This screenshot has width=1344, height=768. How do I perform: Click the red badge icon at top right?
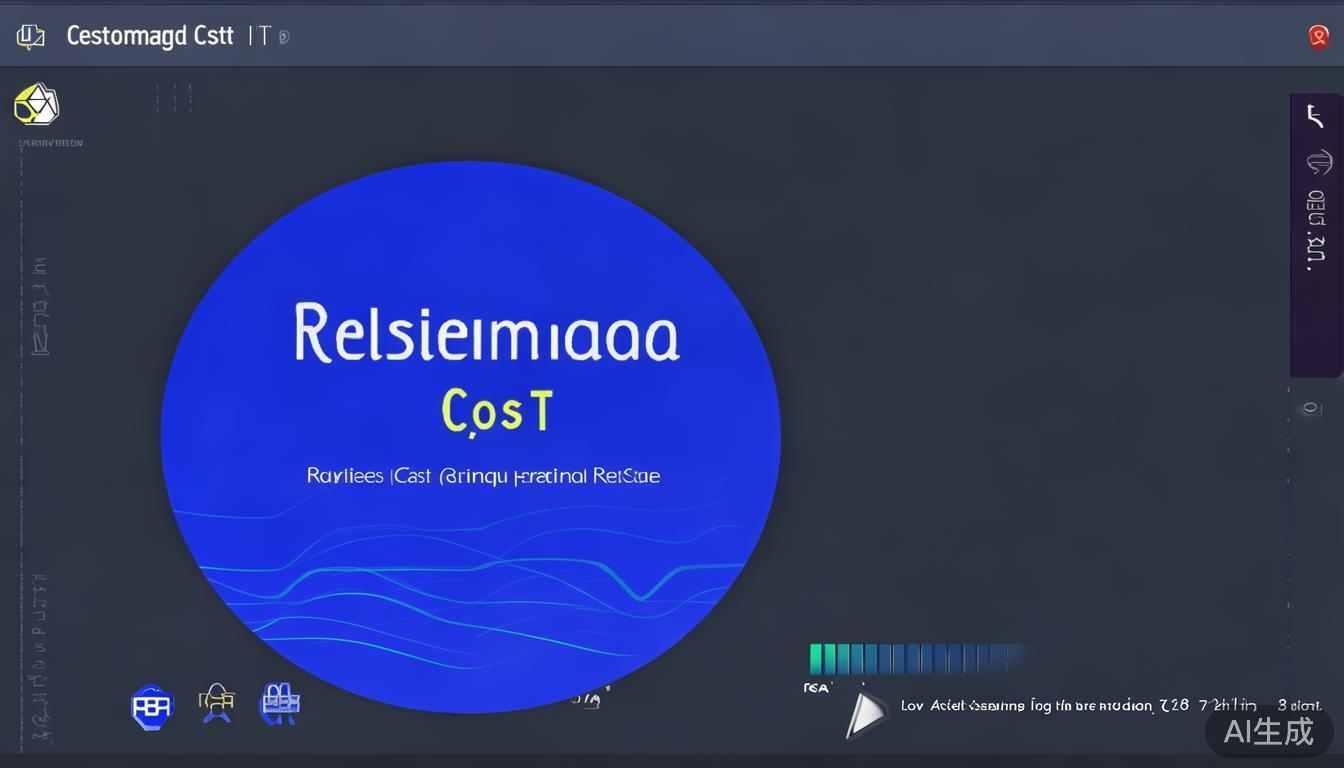(x=1318, y=37)
